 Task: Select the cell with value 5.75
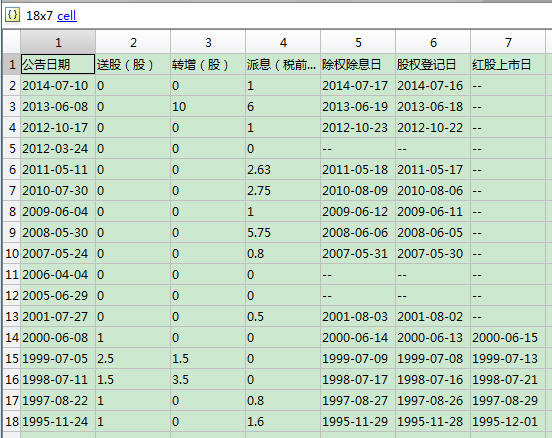pos(283,233)
